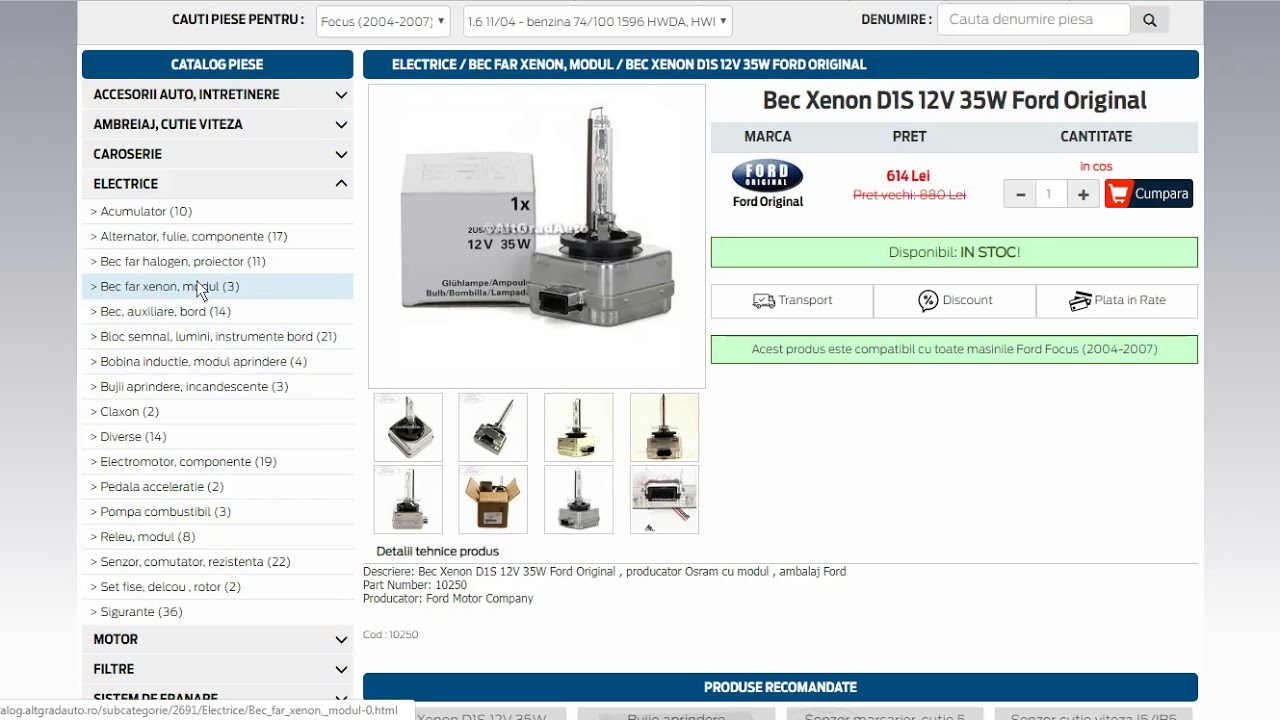Click the Plata in Rate cards icon
Viewport: 1280px width, 720px height.
click(1080, 300)
